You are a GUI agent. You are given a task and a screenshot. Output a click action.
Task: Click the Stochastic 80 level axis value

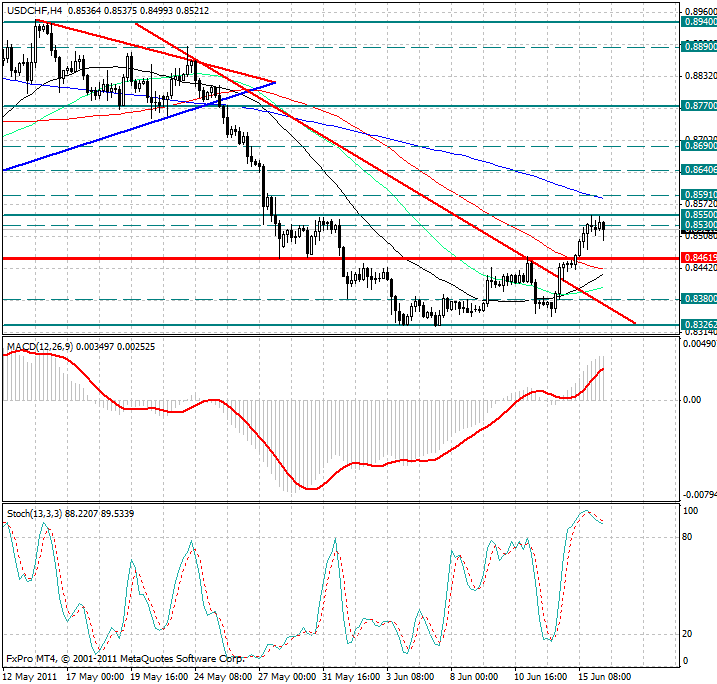pyautogui.click(x=687, y=537)
